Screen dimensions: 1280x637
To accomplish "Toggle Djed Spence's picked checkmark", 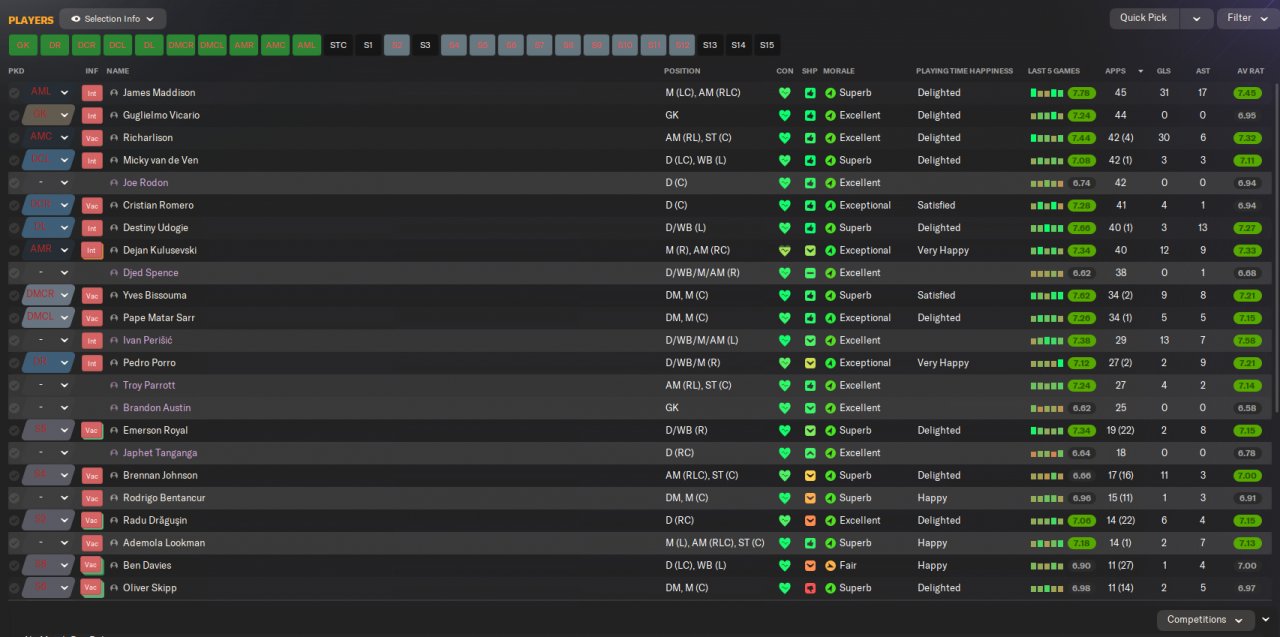I will pos(14,273).
